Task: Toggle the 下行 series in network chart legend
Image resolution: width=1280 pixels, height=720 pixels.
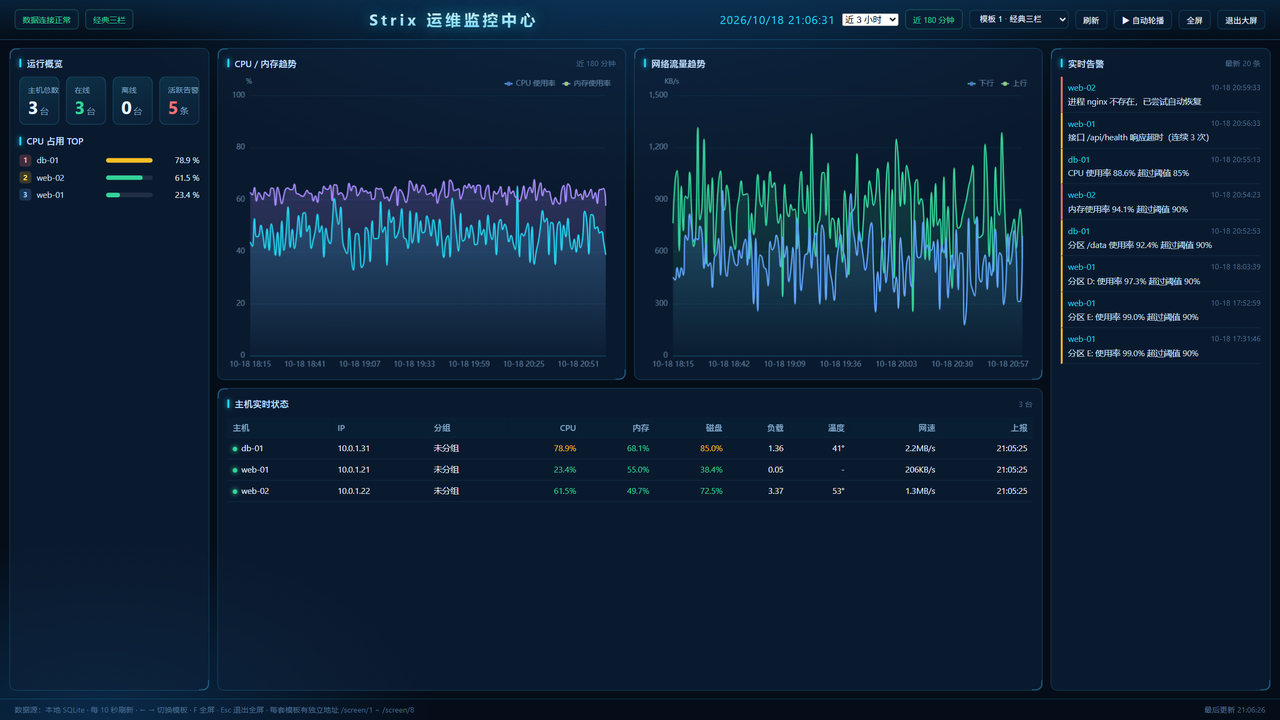Action: (x=981, y=83)
